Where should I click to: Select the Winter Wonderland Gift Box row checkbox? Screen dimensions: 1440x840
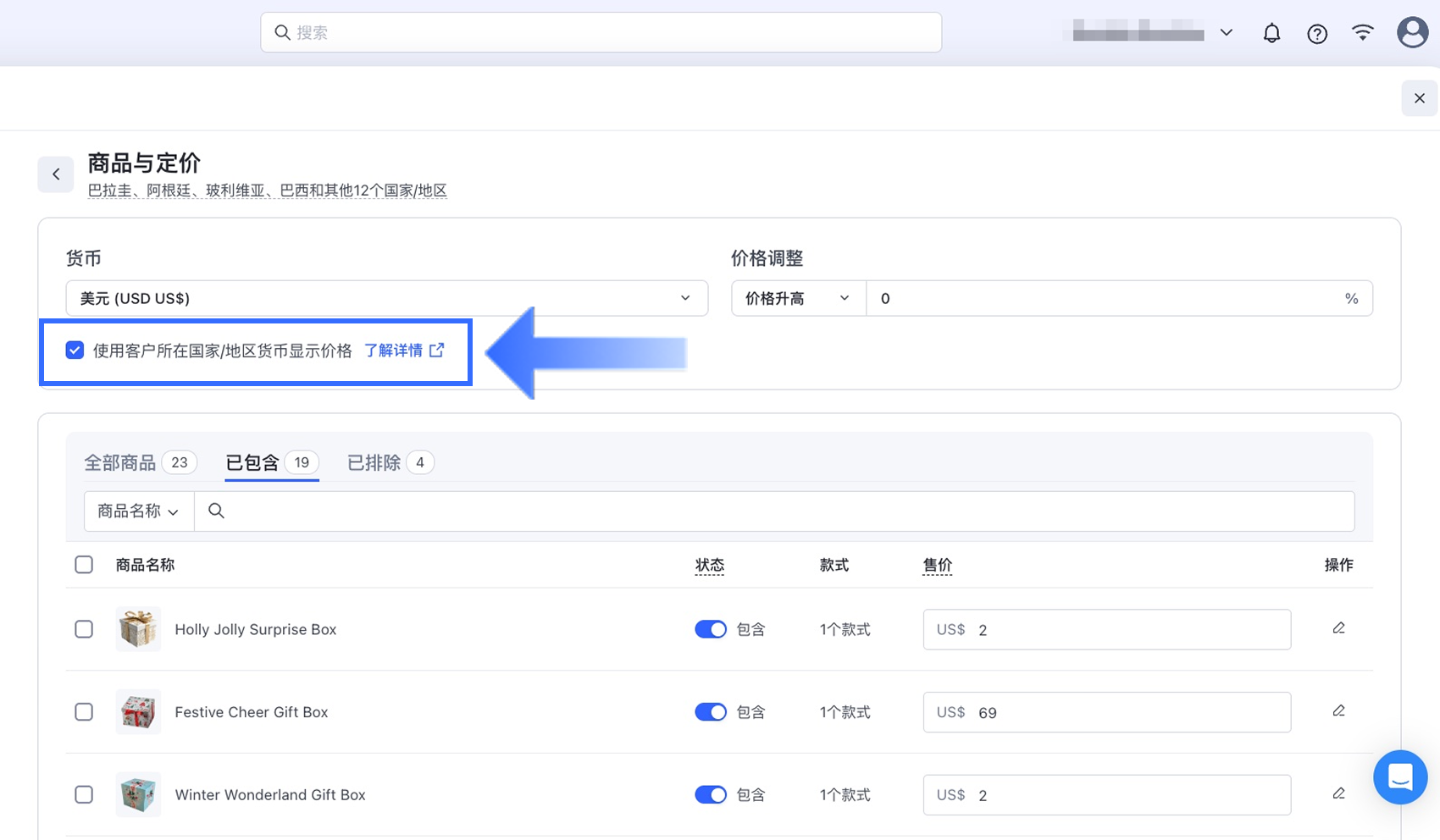coord(84,795)
